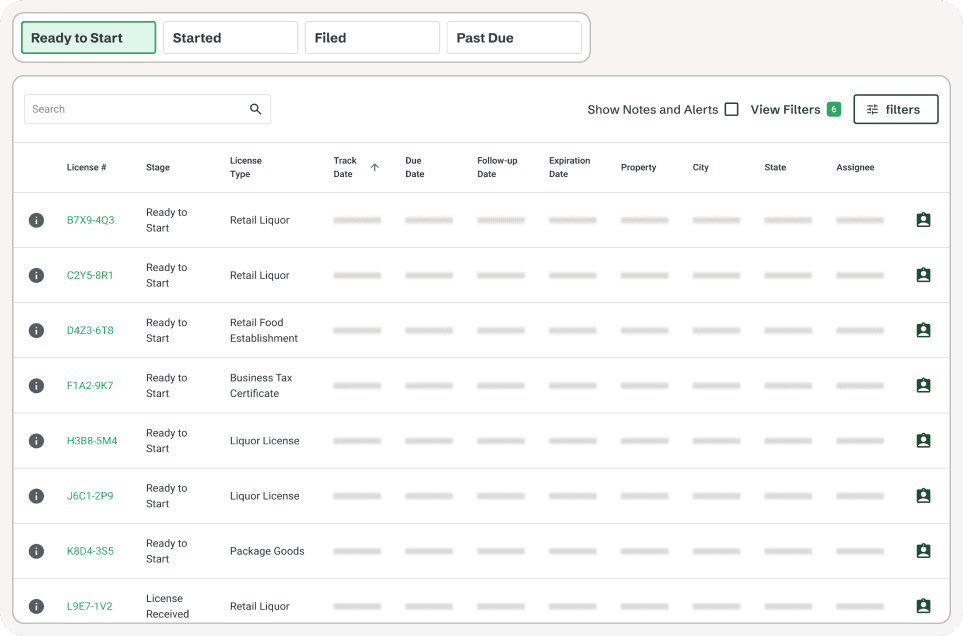Switch to the Past Due tab
963x636 pixels.
pyautogui.click(x=514, y=37)
